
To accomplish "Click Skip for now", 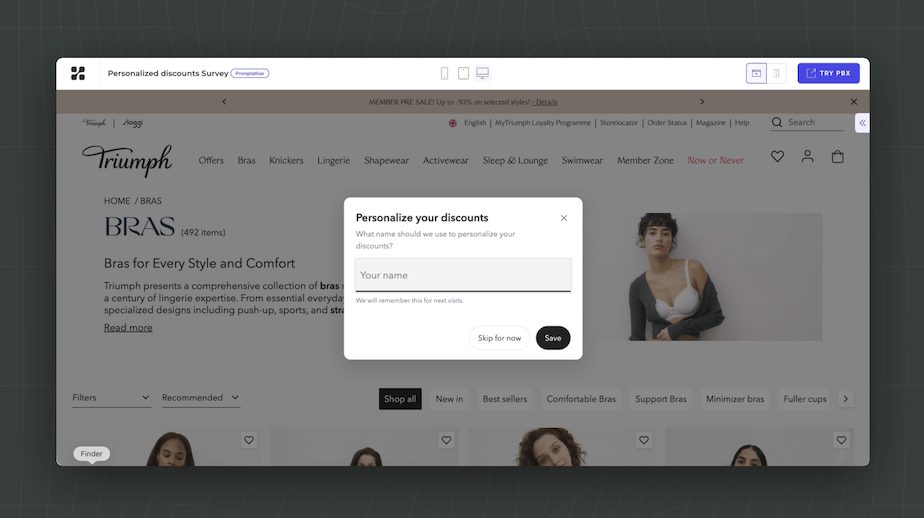I will tap(499, 338).
